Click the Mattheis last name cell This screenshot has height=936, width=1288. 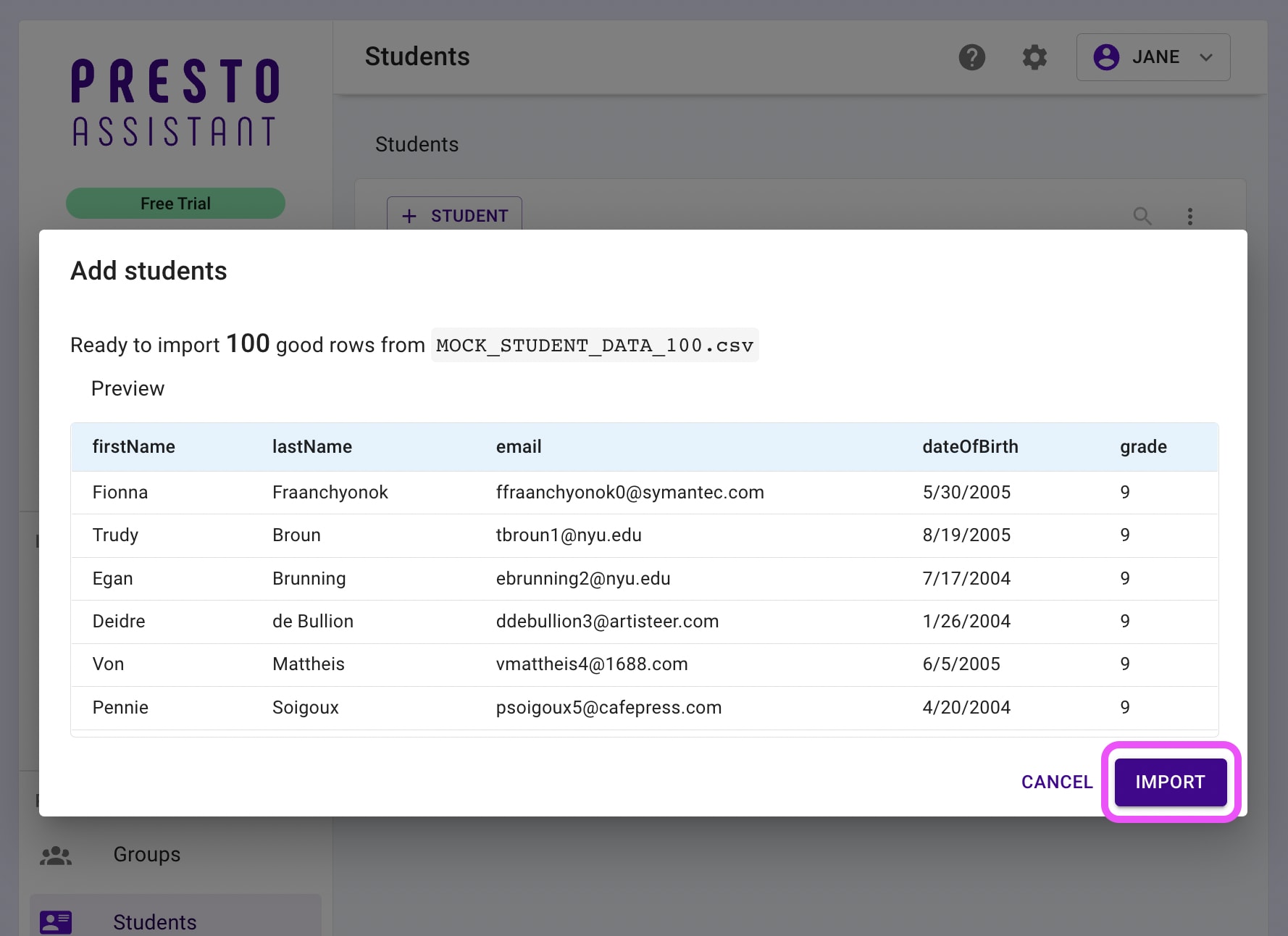[x=309, y=664]
